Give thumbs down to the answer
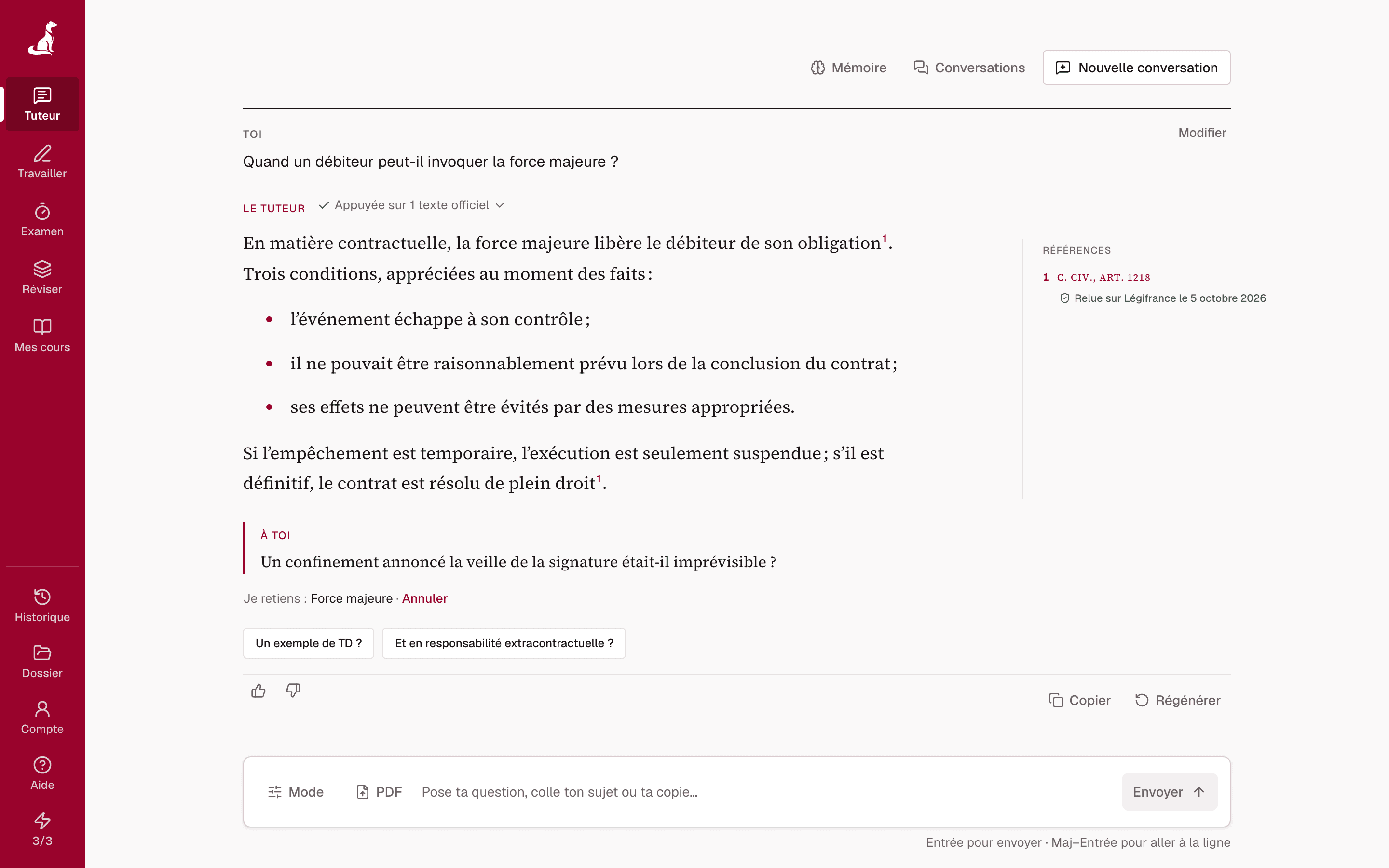This screenshot has height=868, width=1389. click(x=293, y=691)
